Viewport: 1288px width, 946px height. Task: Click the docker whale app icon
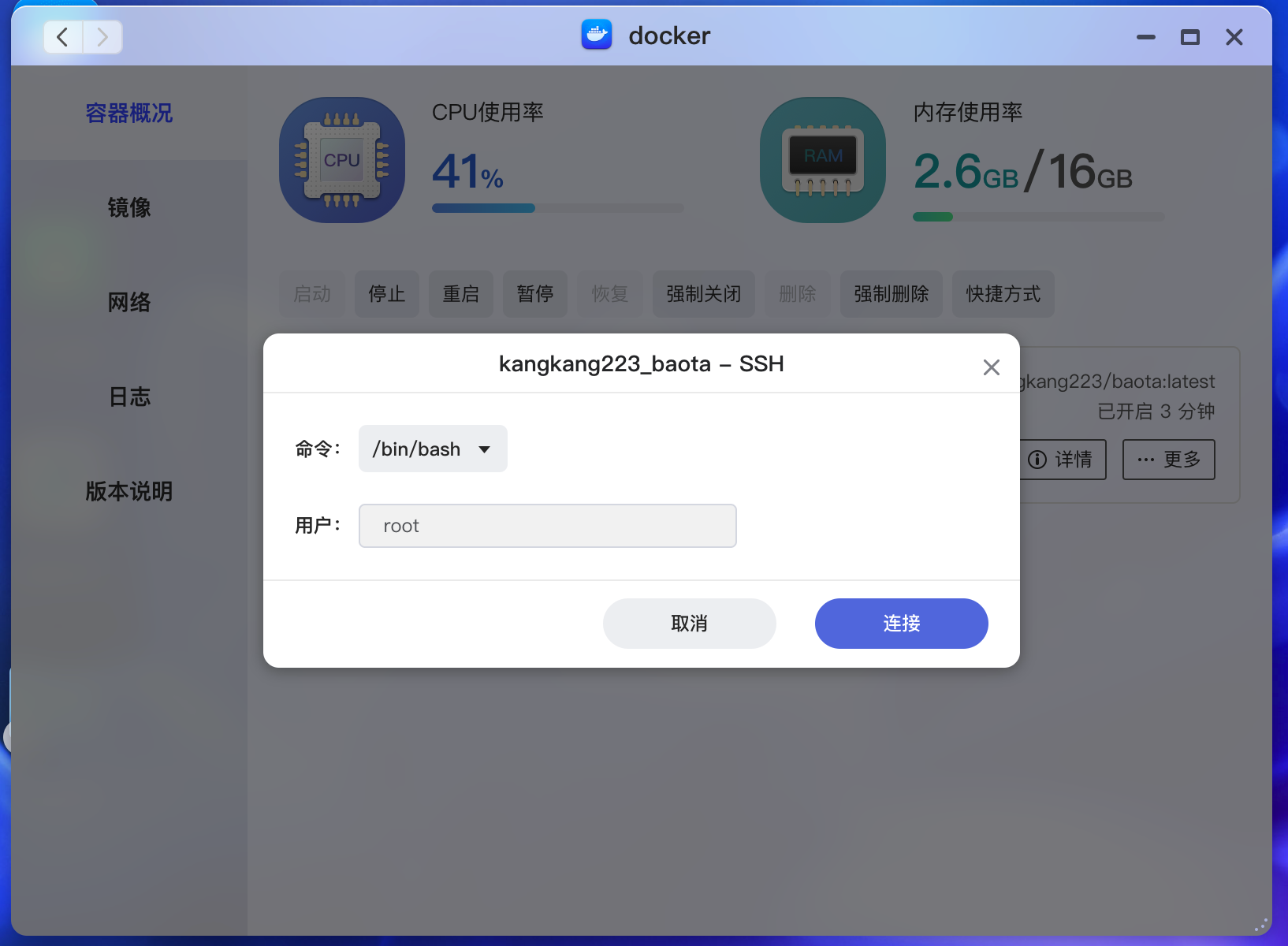point(597,35)
